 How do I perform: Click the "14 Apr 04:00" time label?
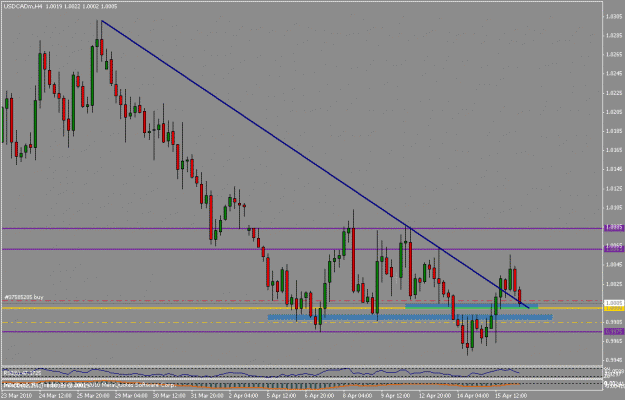coord(473,396)
